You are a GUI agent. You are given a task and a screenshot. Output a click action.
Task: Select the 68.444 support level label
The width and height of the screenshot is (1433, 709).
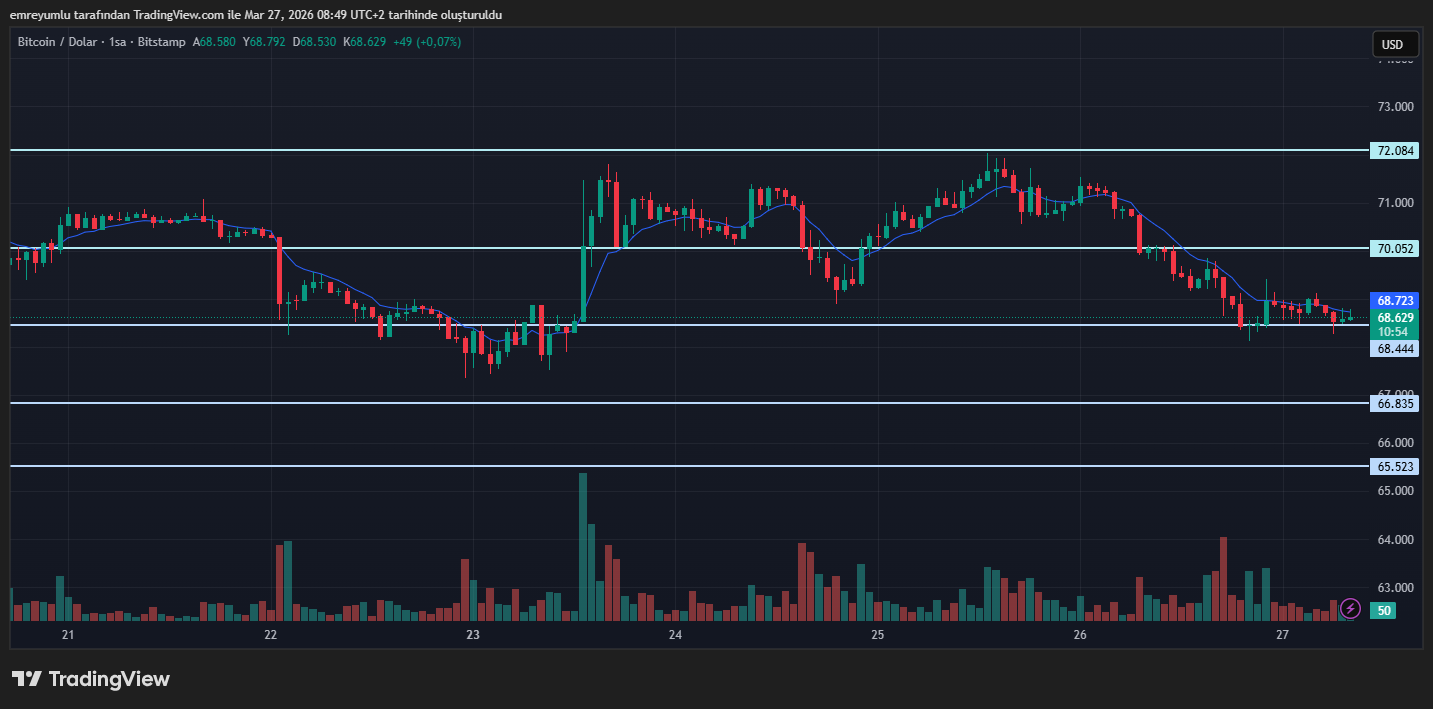pyautogui.click(x=1395, y=348)
